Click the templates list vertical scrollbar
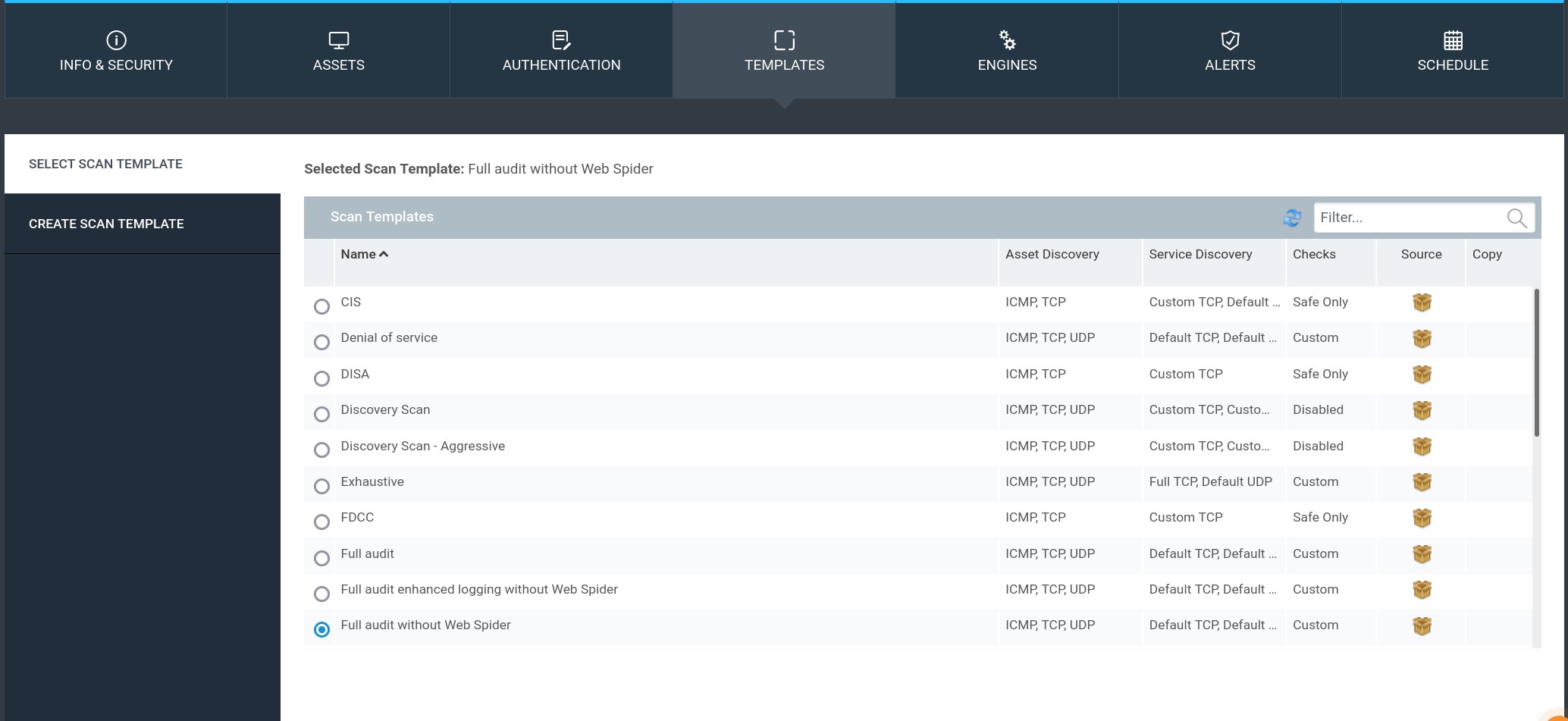This screenshot has width=1568, height=721. pyautogui.click(x=1536, y=362)
